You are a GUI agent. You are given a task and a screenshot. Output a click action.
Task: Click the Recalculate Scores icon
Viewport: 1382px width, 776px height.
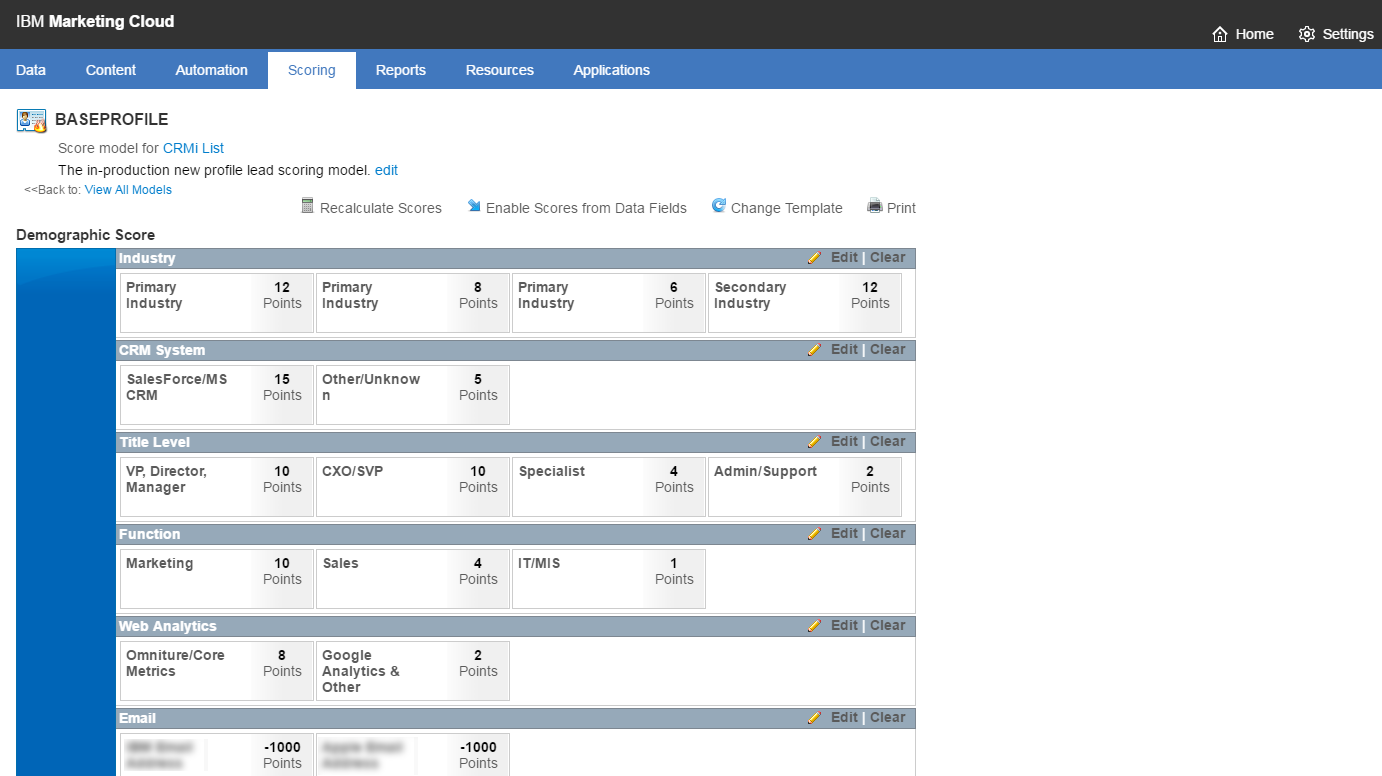[x=307, y=207]
